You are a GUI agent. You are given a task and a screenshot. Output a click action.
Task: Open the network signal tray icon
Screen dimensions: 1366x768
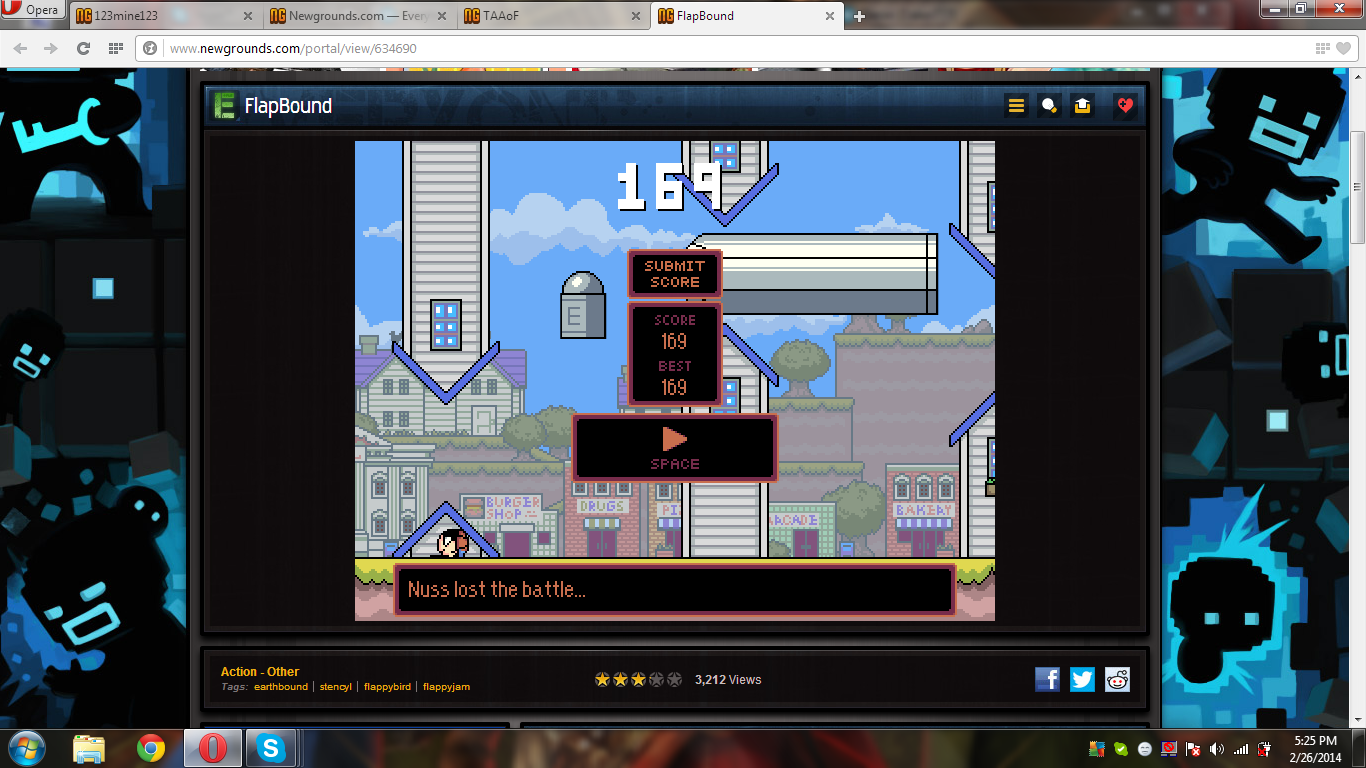pyautogui.click(x=1241, y=748)
